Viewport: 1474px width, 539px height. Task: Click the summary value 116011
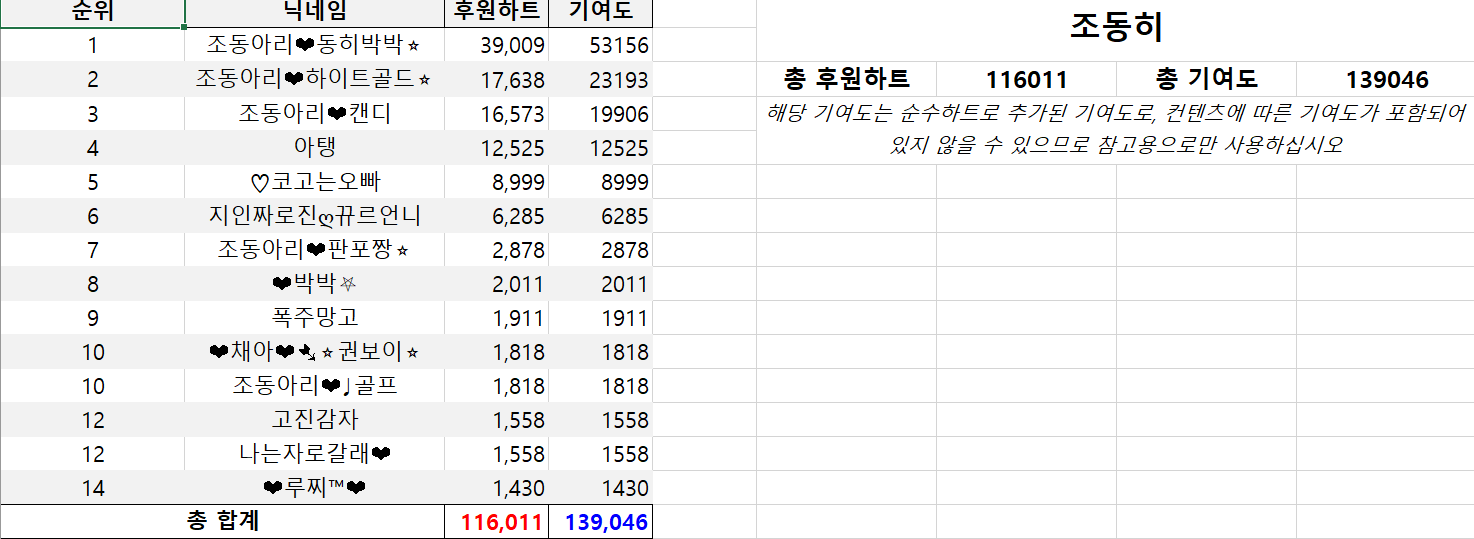pos(1026,79)
